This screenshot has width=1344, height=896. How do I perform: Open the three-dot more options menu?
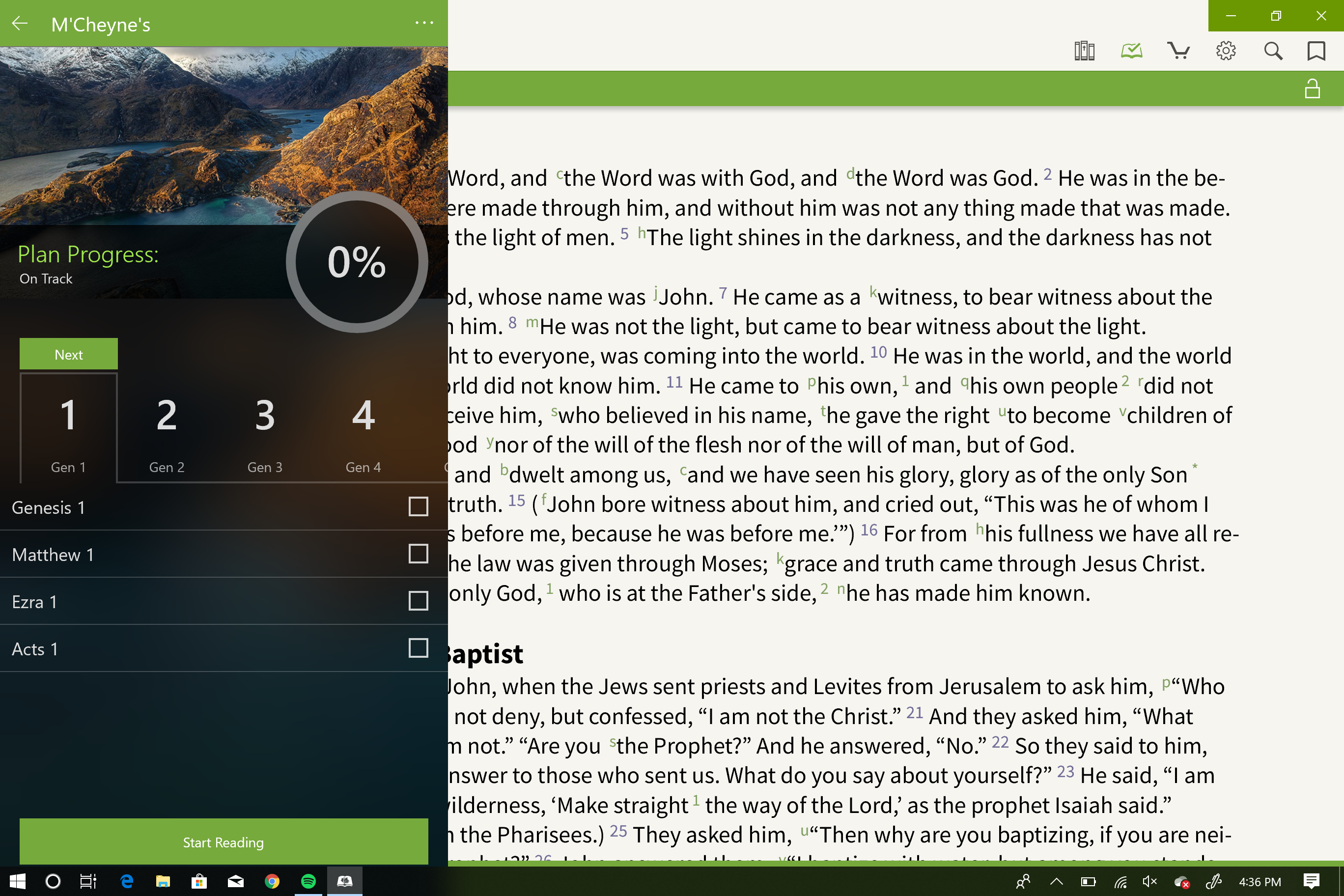(x=424, y=23)
